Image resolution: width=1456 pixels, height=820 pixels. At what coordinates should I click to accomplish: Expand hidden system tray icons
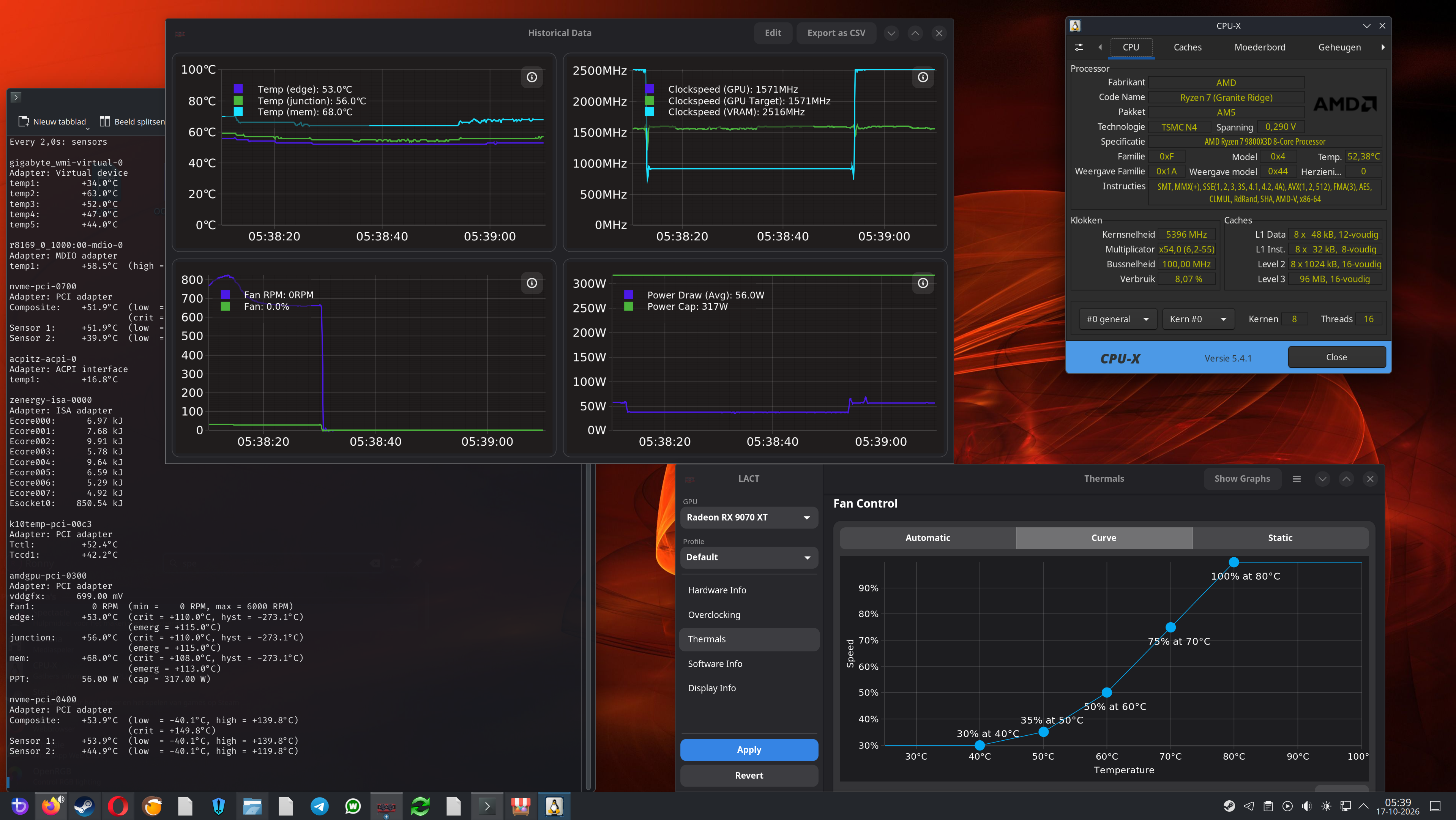[1363, 806]
